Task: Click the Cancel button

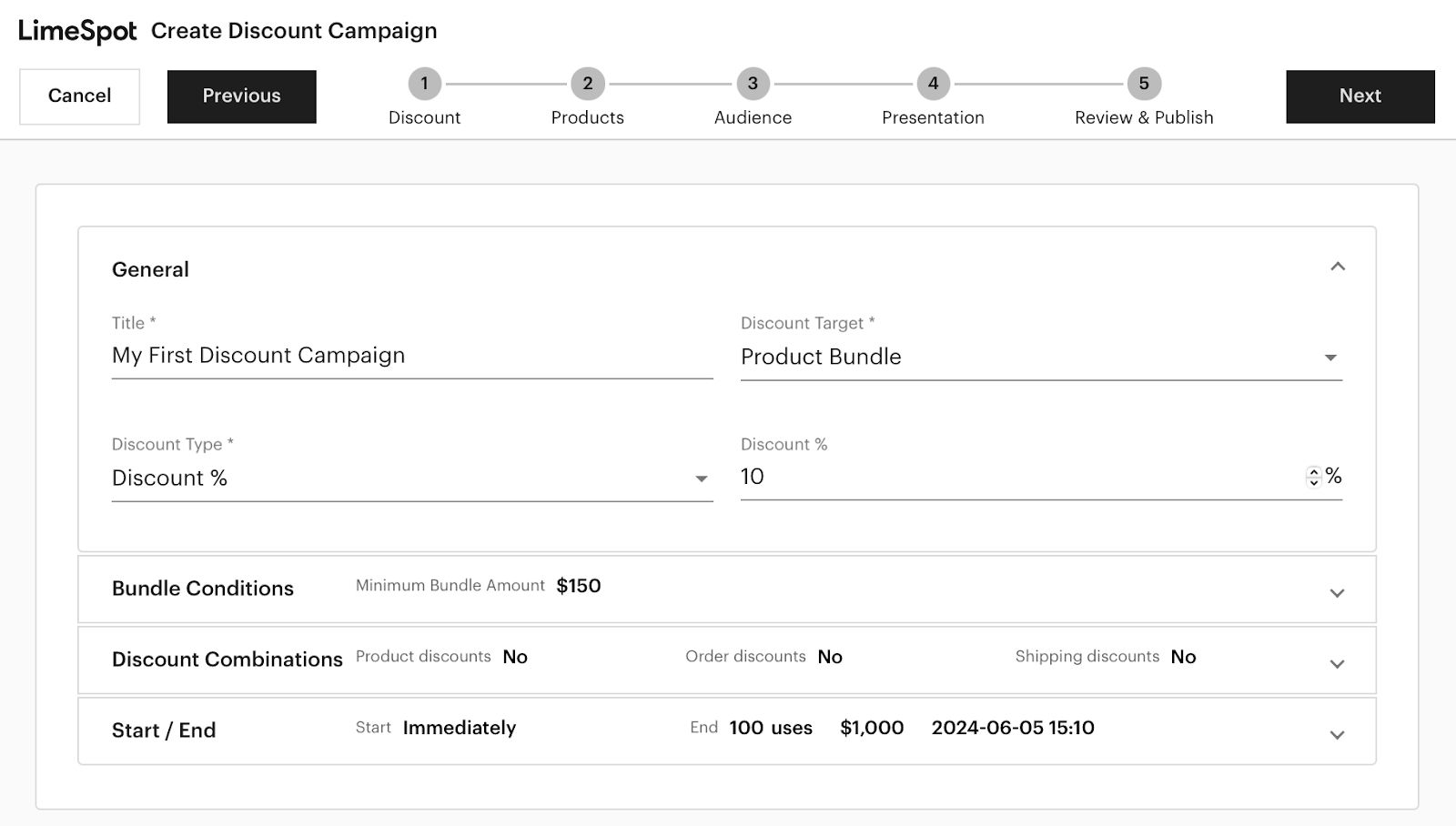Action: point(79,96)
